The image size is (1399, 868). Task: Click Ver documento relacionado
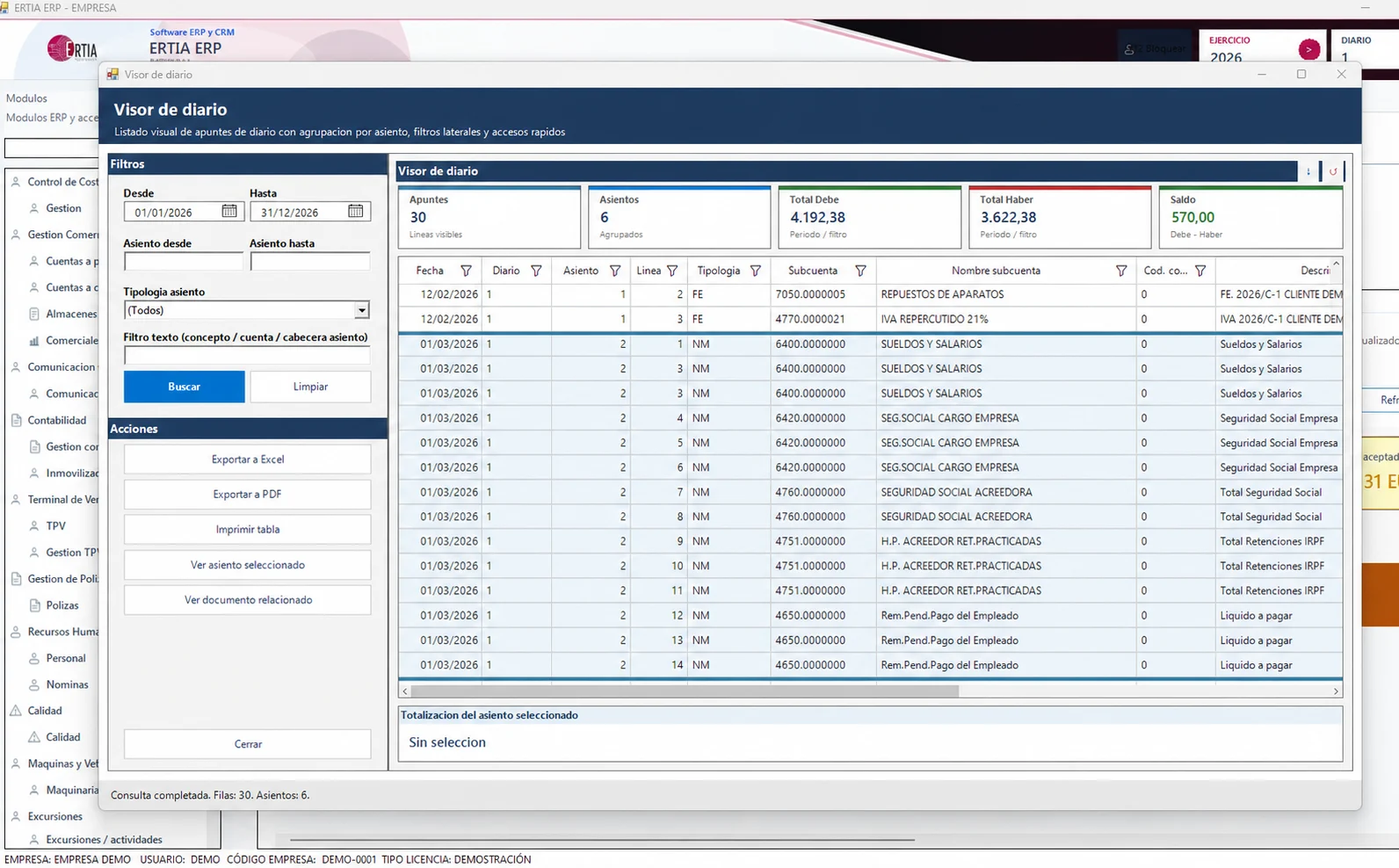coord(248,600)
